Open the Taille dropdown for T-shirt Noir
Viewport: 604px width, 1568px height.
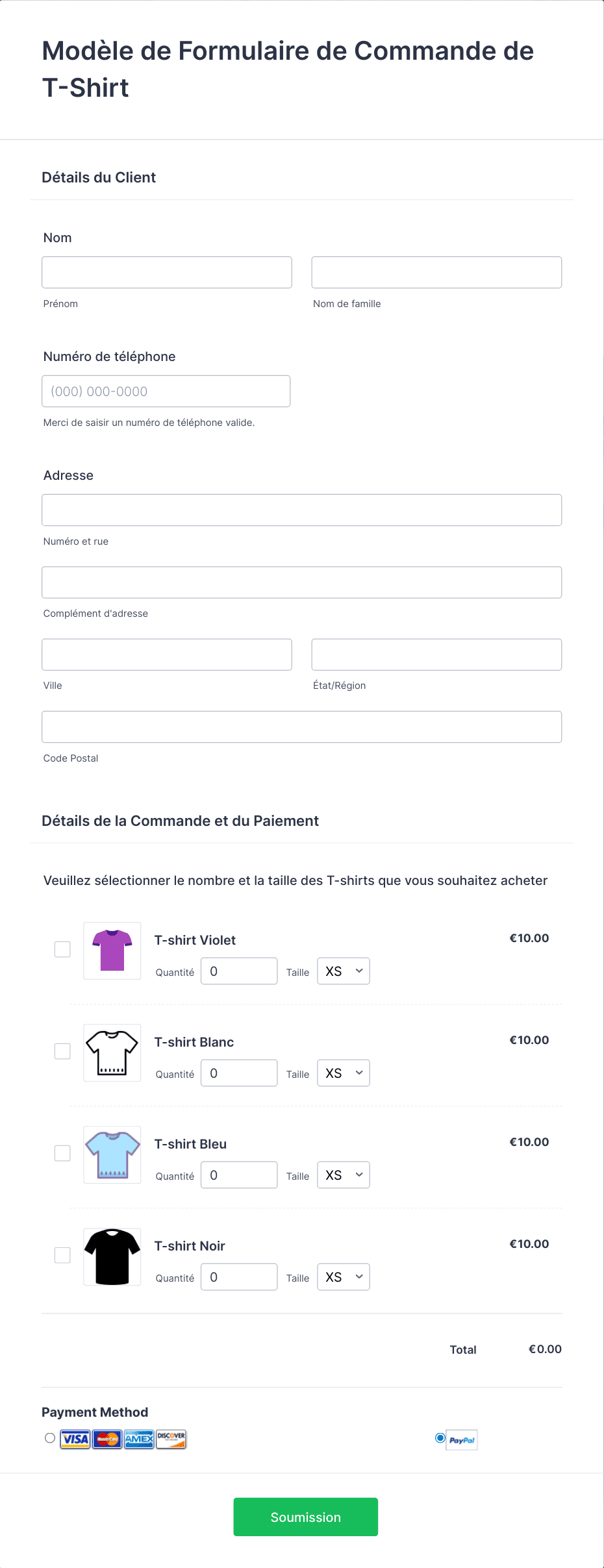pos(344,1277)
